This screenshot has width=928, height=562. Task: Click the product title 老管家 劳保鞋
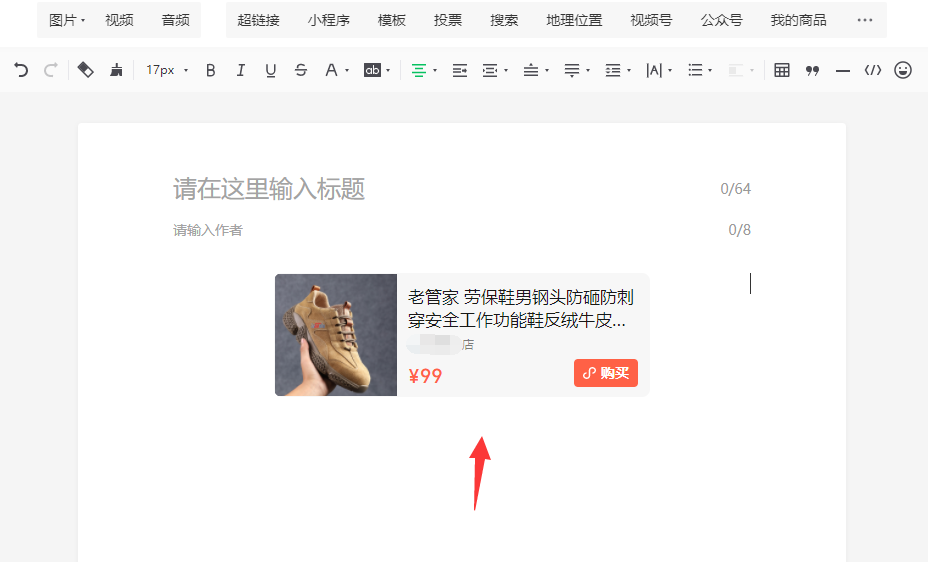(x=521, y=308)
